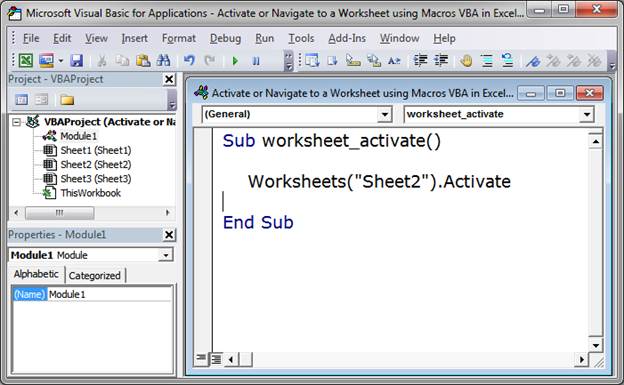Open the Window menu
This screenshot has height=385, width=624.
(x=399, y=38)
